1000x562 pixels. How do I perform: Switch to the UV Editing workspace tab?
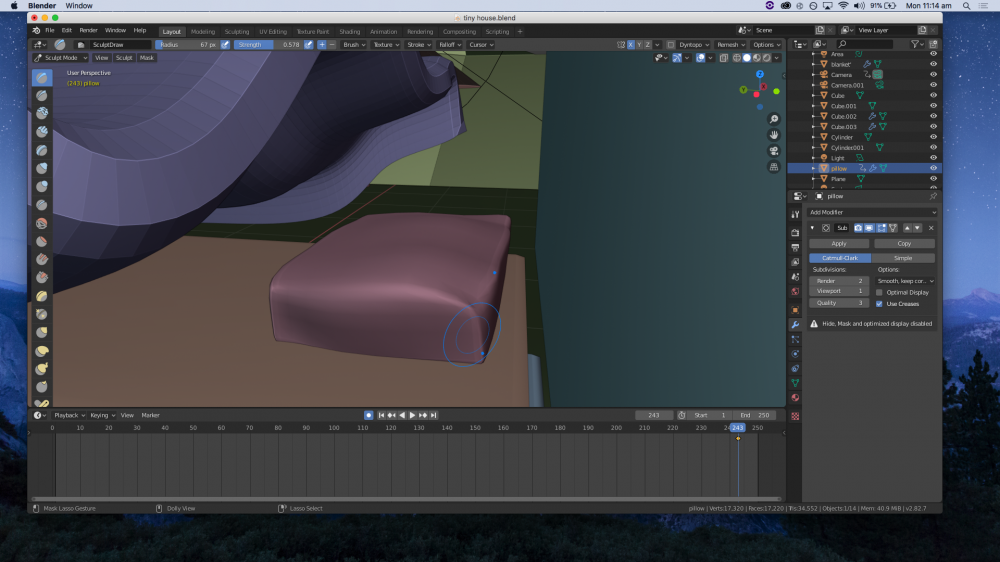[x=273, y=31]
